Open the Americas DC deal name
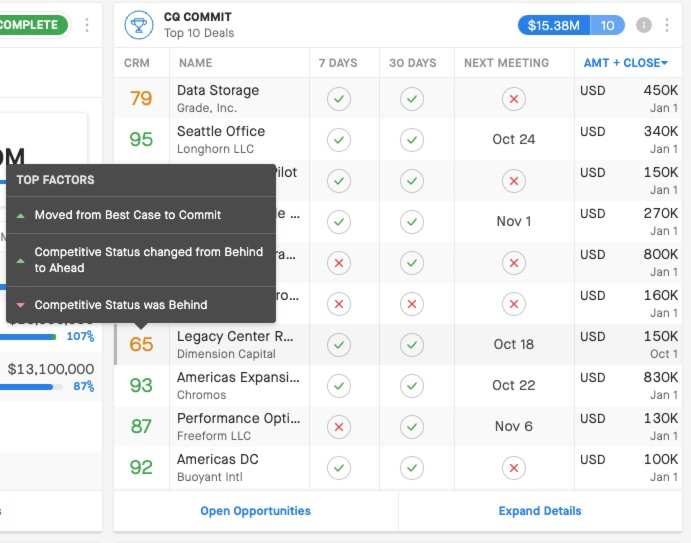This screenshot has width=691, height=543. point(218,459)
